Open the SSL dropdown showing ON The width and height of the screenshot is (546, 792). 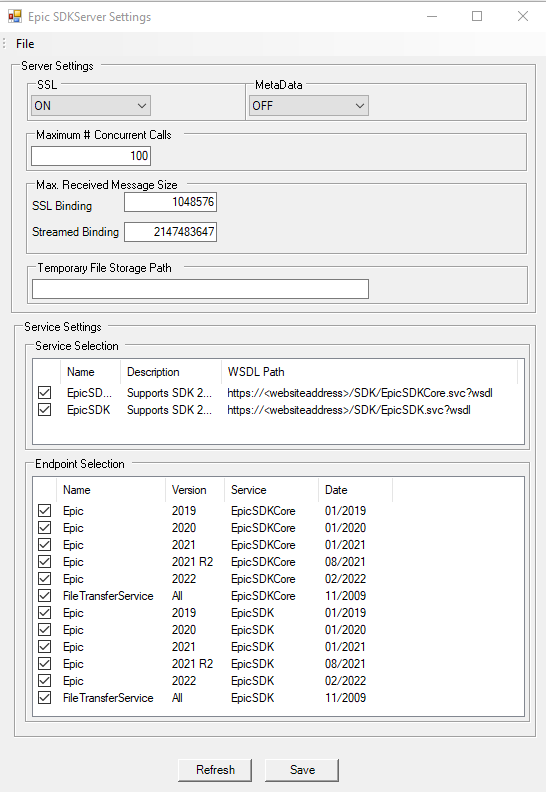91,106
